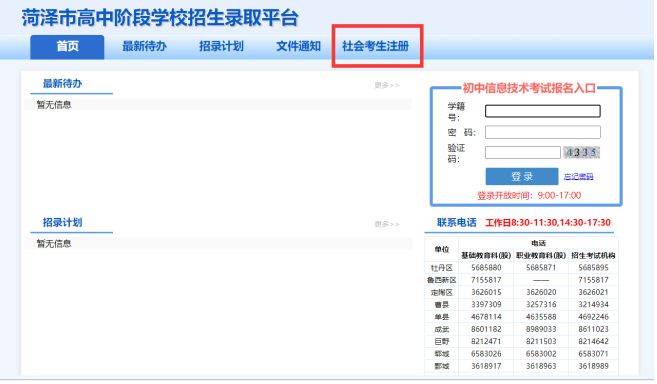Open the 招录计划 navigation tab
This screenshot has height=384, width=657.
click(x=221, y=46)
